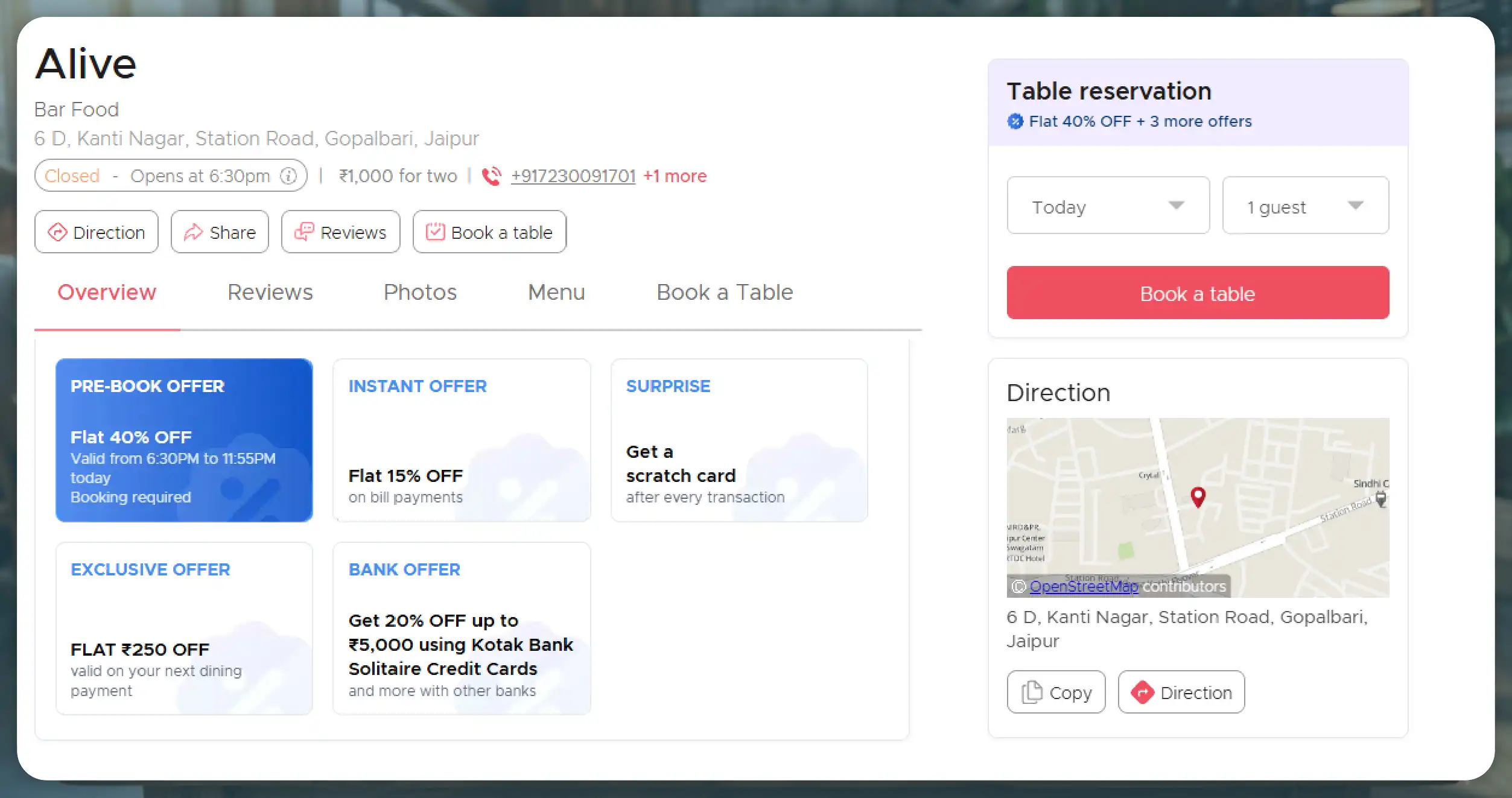Click the Direction map thumbnail
The image size is (1512, 798).
(1198, 507)
